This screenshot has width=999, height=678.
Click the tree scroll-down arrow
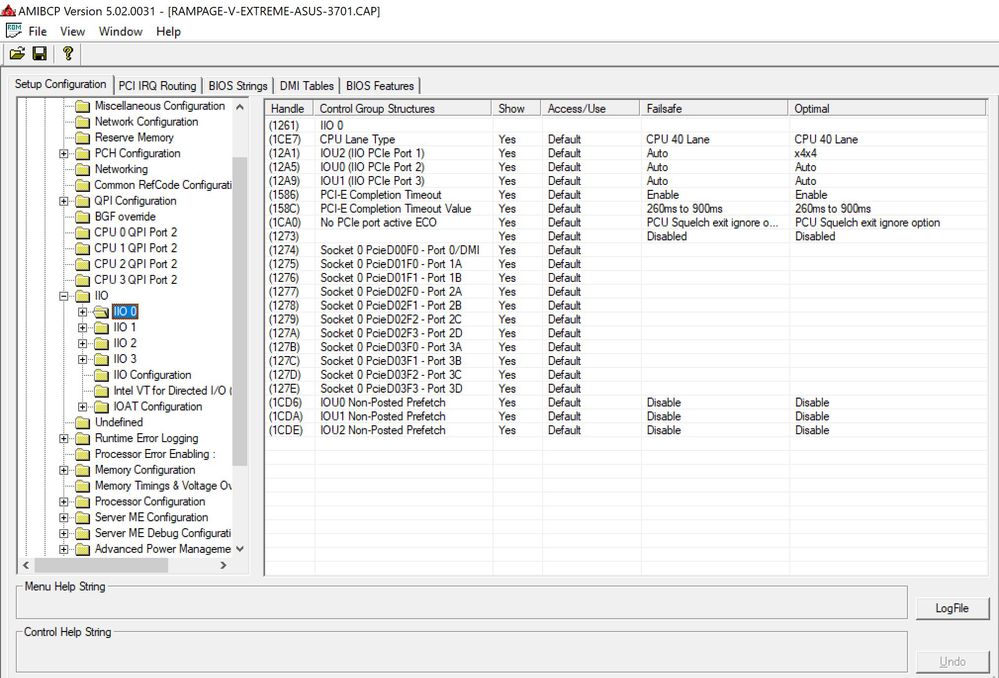(x=240, y=549)
